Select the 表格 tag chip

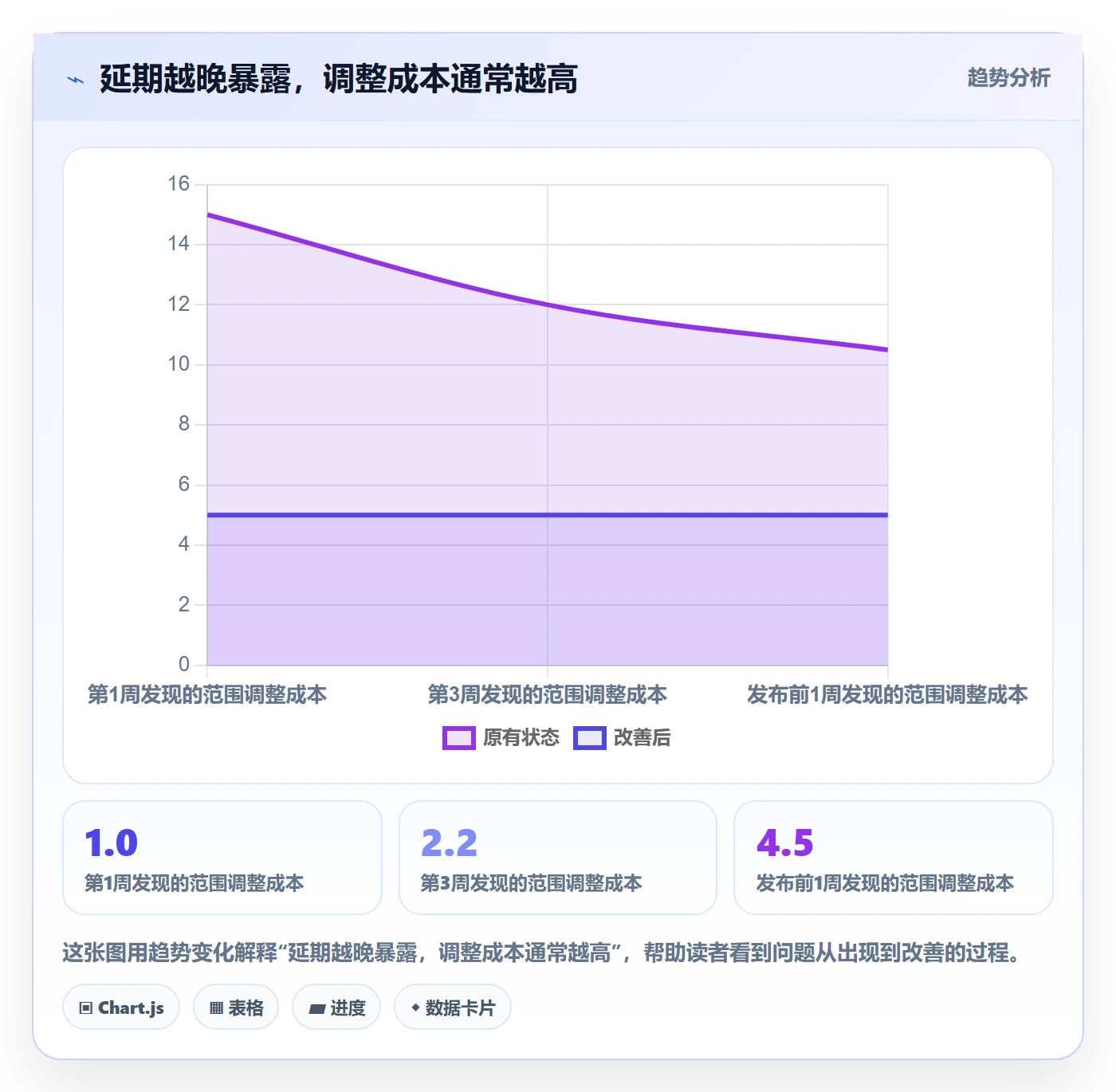[236, 1008]
